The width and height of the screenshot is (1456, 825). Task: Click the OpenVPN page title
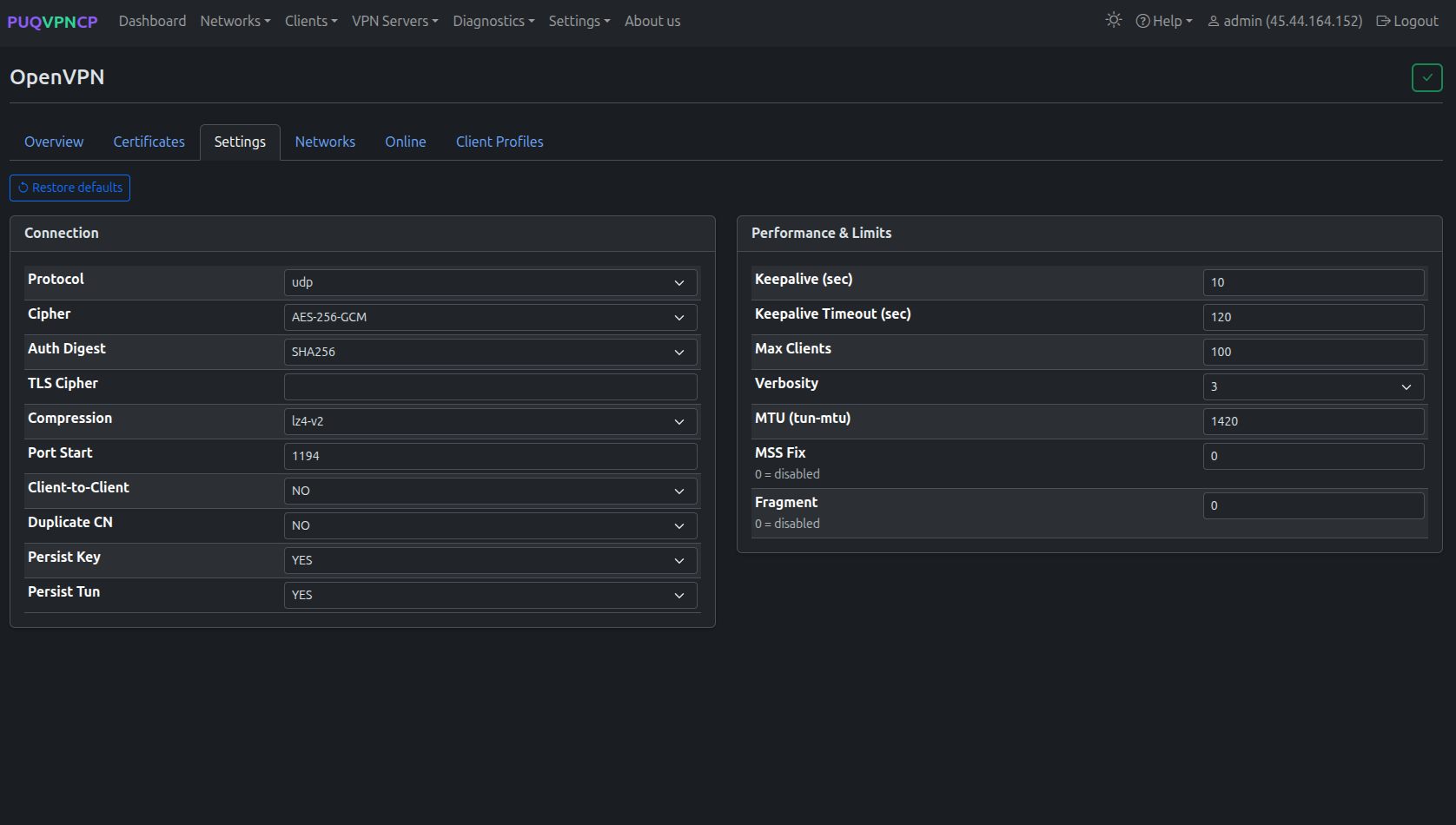[57, 77]
